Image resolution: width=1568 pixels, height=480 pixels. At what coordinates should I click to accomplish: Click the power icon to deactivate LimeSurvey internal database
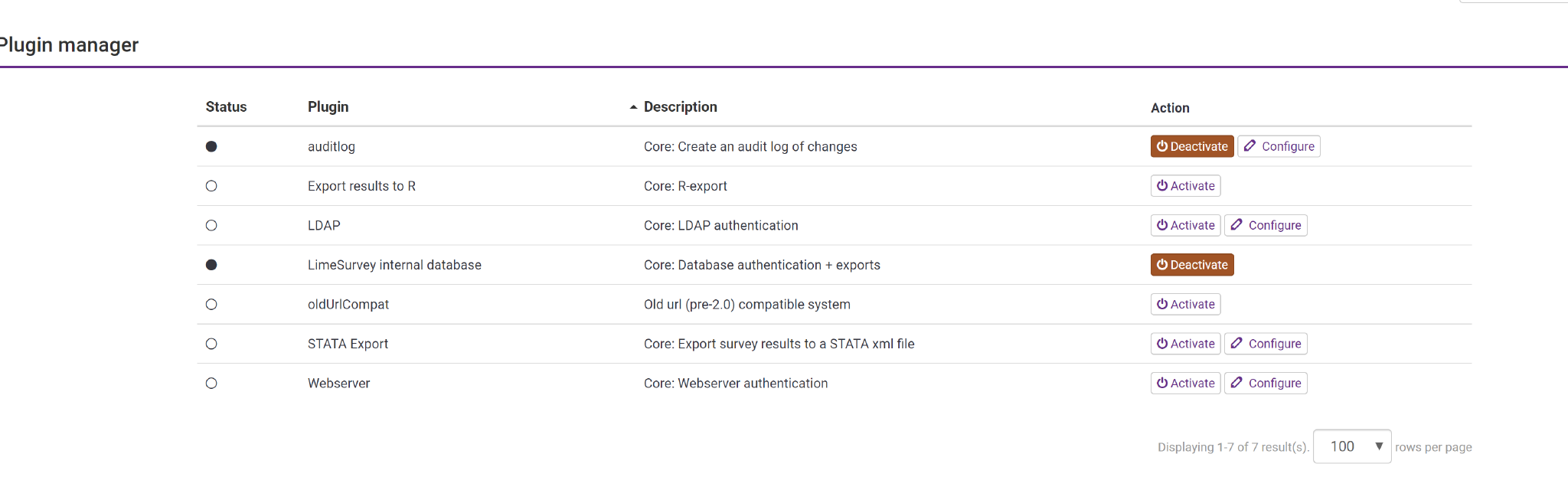tap(1162, 265)
